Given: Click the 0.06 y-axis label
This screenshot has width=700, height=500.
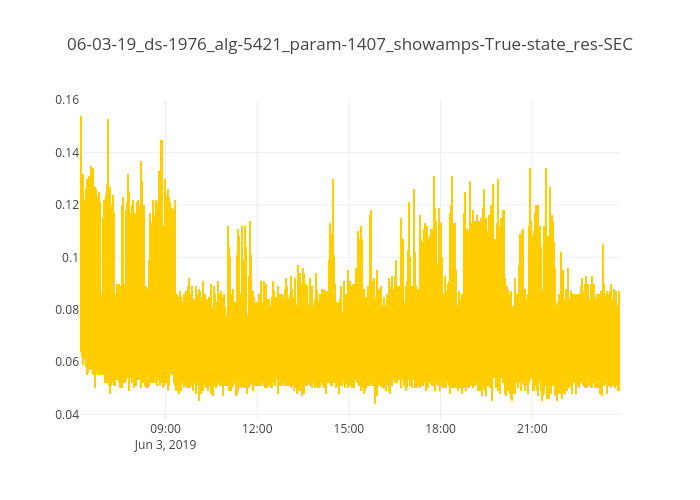Looking at the screenshot, I should [67, 362].
